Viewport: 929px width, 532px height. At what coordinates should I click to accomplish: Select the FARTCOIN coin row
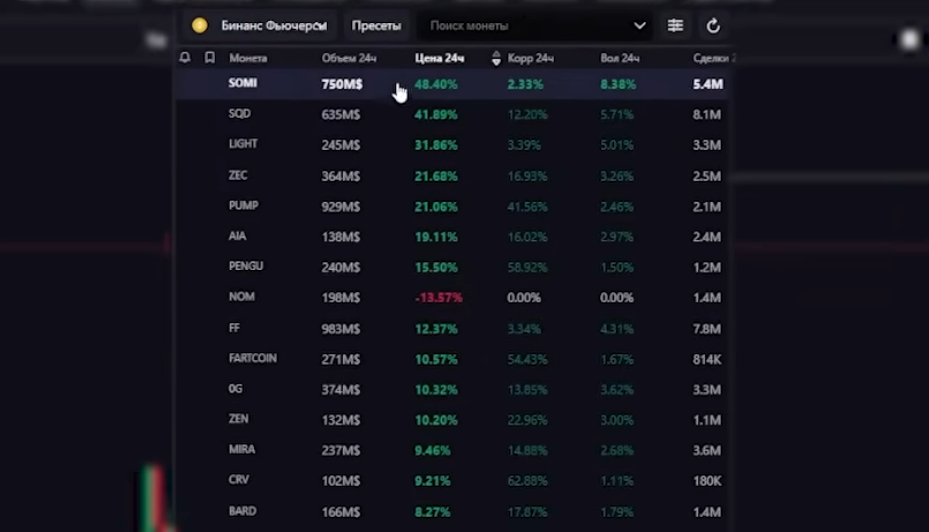tap(453, 359)
